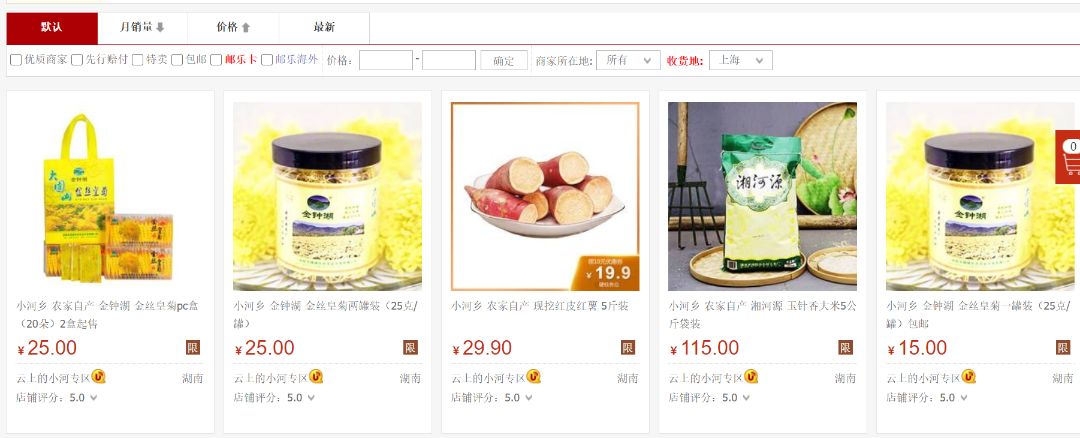Select the 默认 sort tab
The width and height of the screenshot is (1080, 438).
point(52,28)
